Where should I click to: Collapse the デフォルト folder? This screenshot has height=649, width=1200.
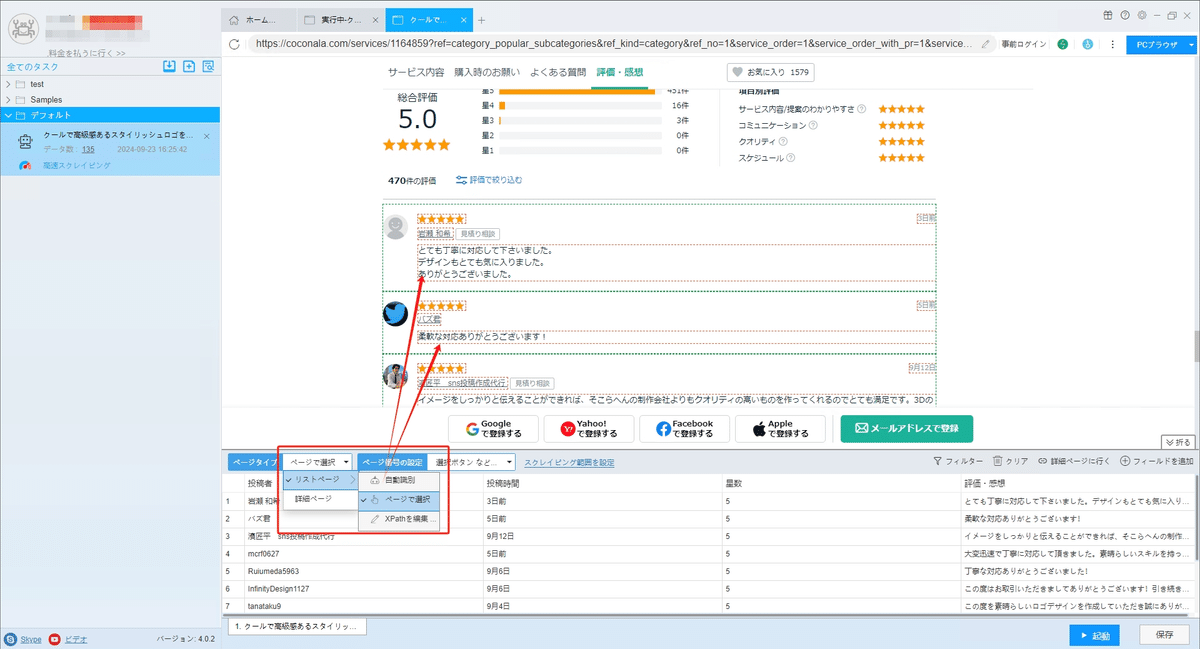[x=8, y=116]
